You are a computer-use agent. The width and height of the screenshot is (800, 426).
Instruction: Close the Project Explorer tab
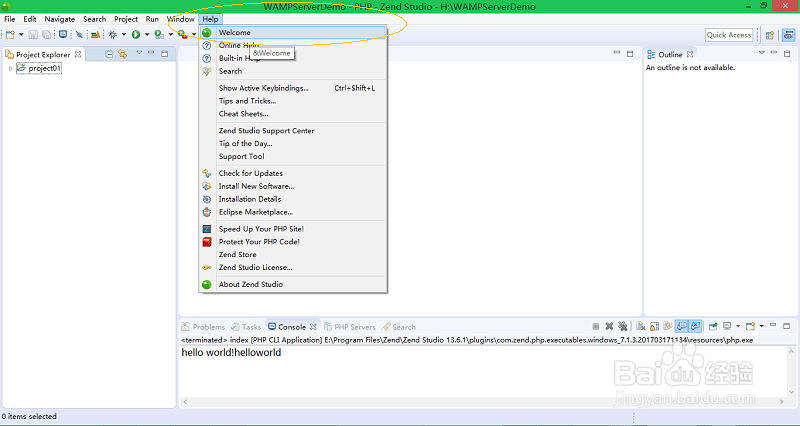coord(78,54)
